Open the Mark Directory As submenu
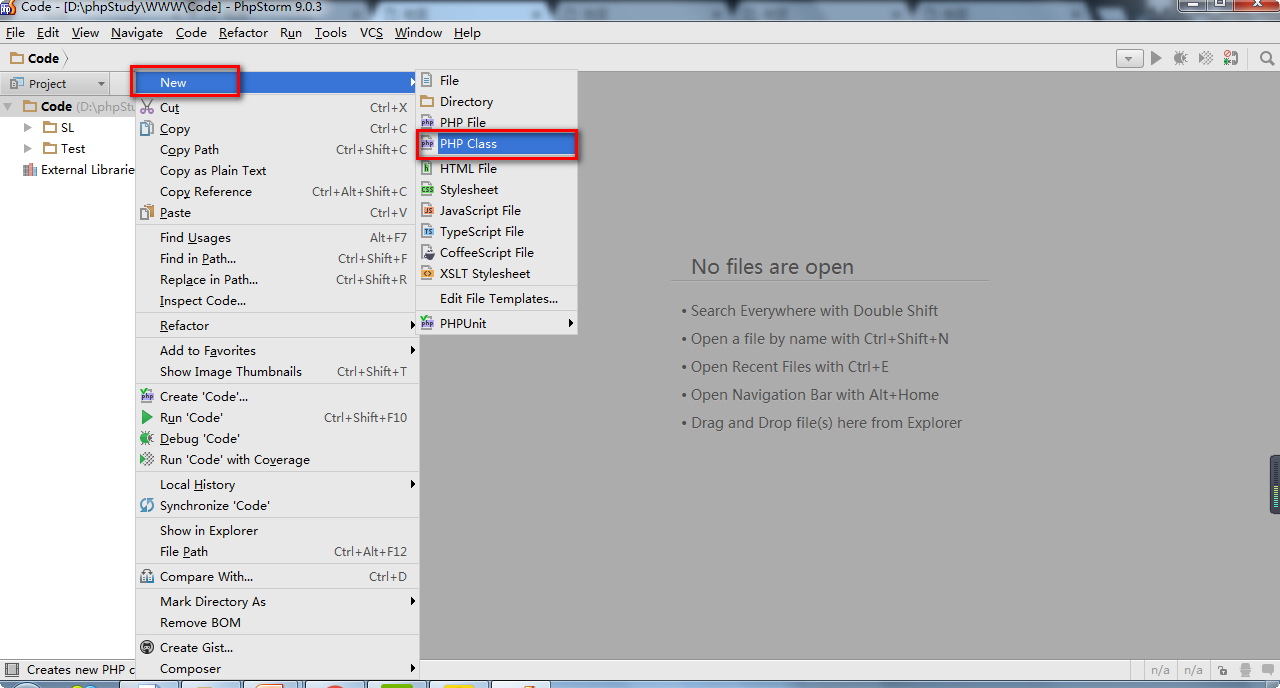This screenshot has width=1280, height=688. [x=277, y=601]
